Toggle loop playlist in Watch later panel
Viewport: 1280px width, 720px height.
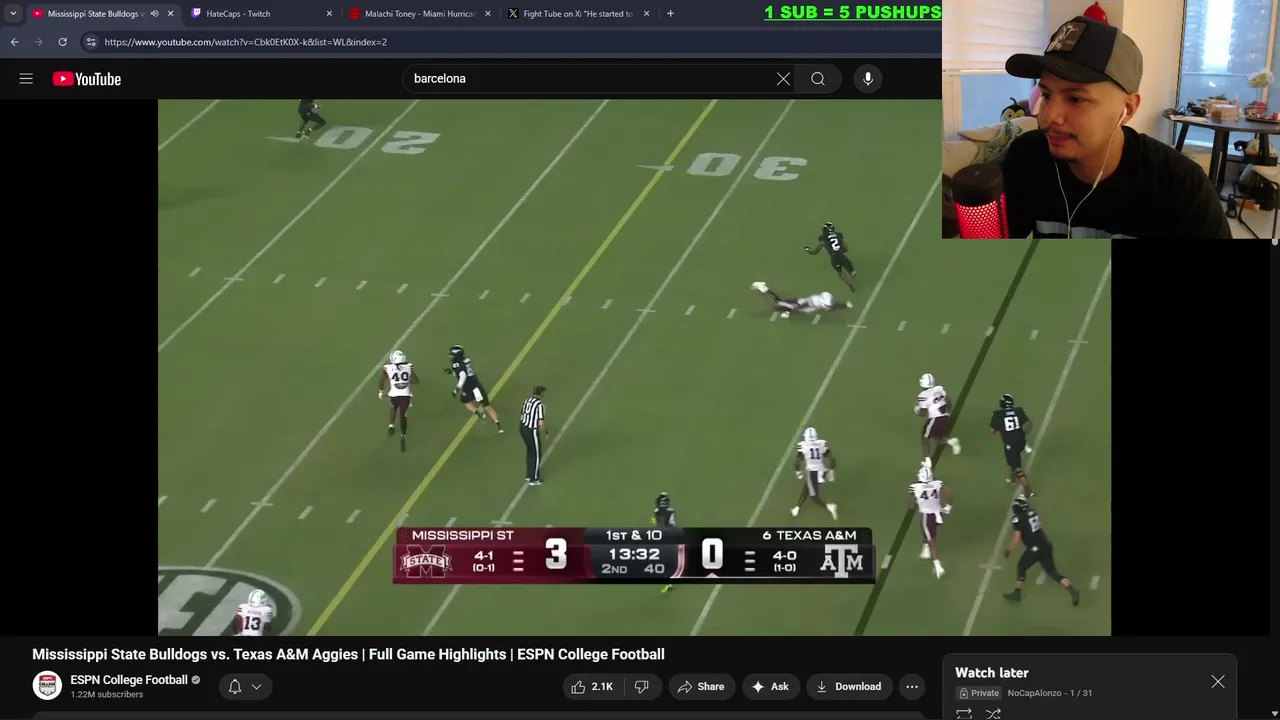tap(964, 714)
